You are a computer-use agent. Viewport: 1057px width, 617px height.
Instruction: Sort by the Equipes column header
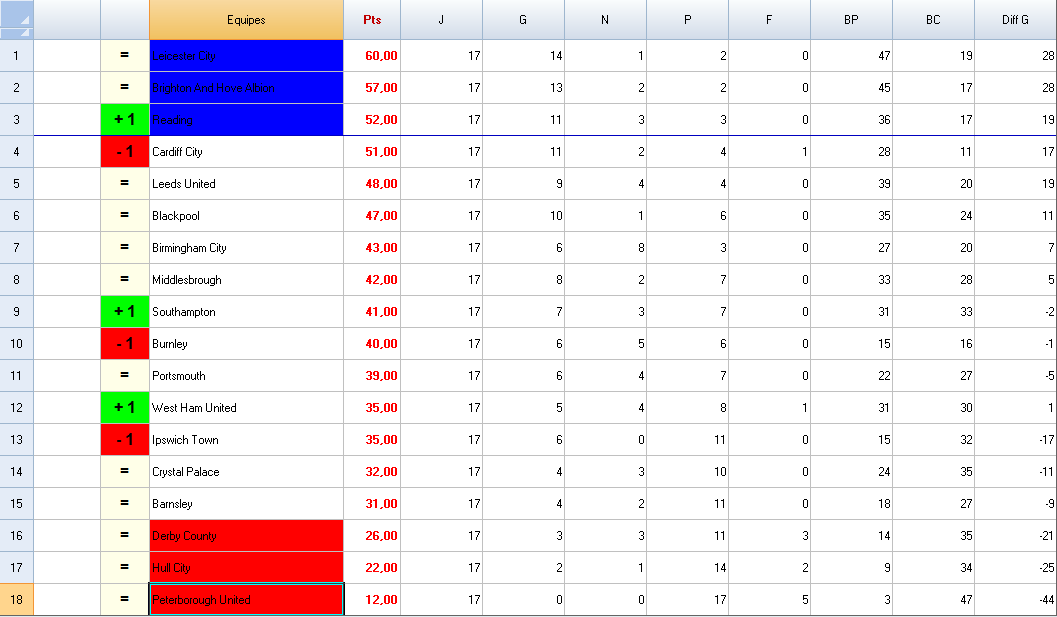coord(246,20)
